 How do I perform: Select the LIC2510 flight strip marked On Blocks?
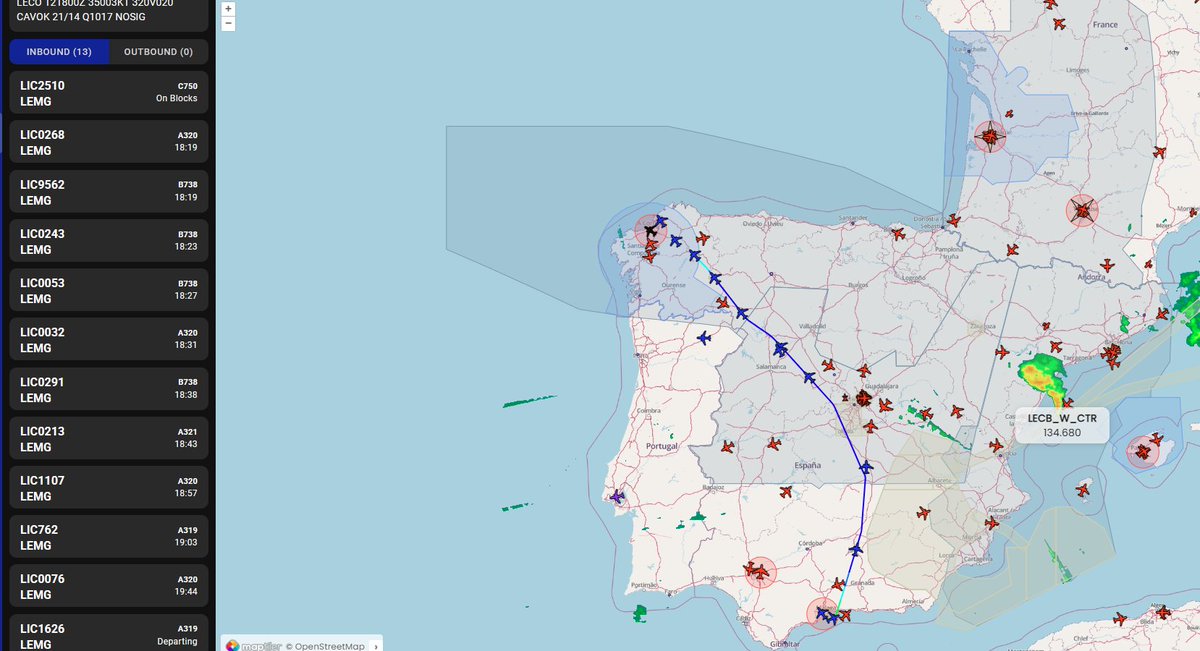coord(108,92)
